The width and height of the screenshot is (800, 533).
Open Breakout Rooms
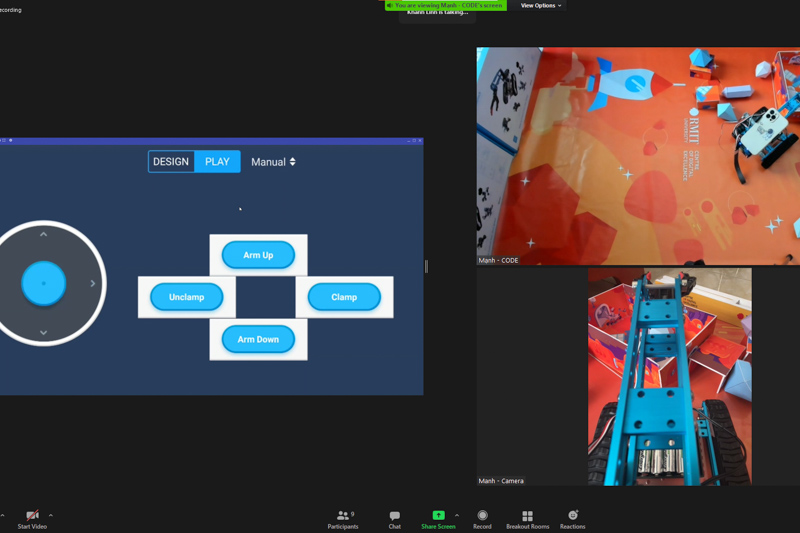tap(527, 516)
